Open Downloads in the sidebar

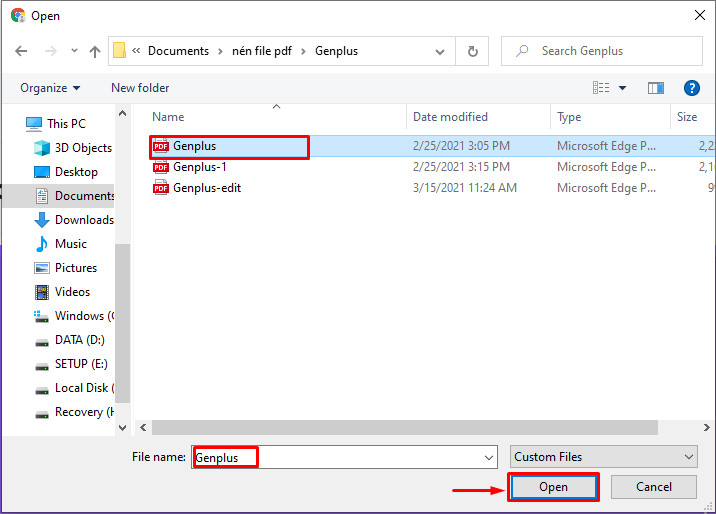click(x=74, y=220)
